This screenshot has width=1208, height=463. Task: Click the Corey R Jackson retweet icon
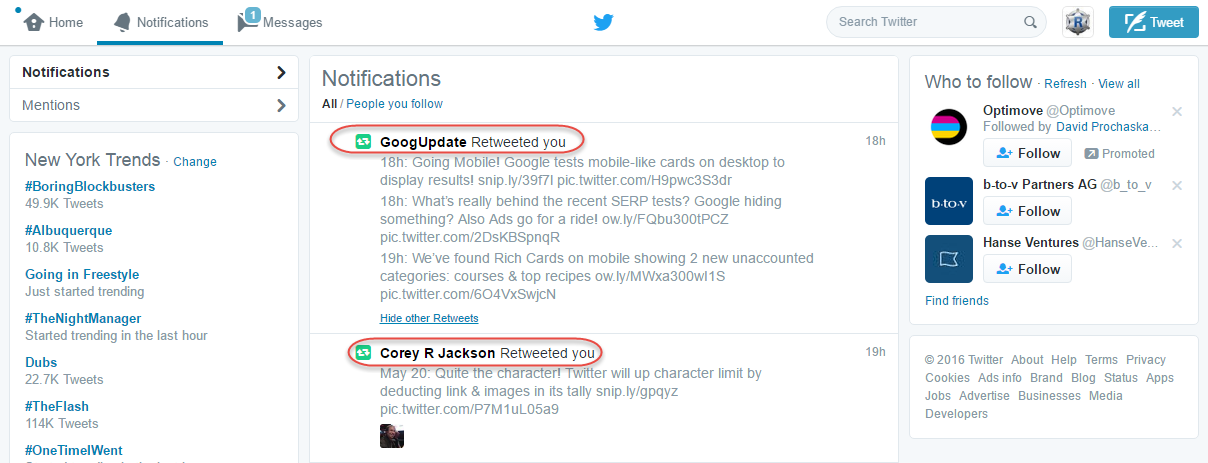363,353
